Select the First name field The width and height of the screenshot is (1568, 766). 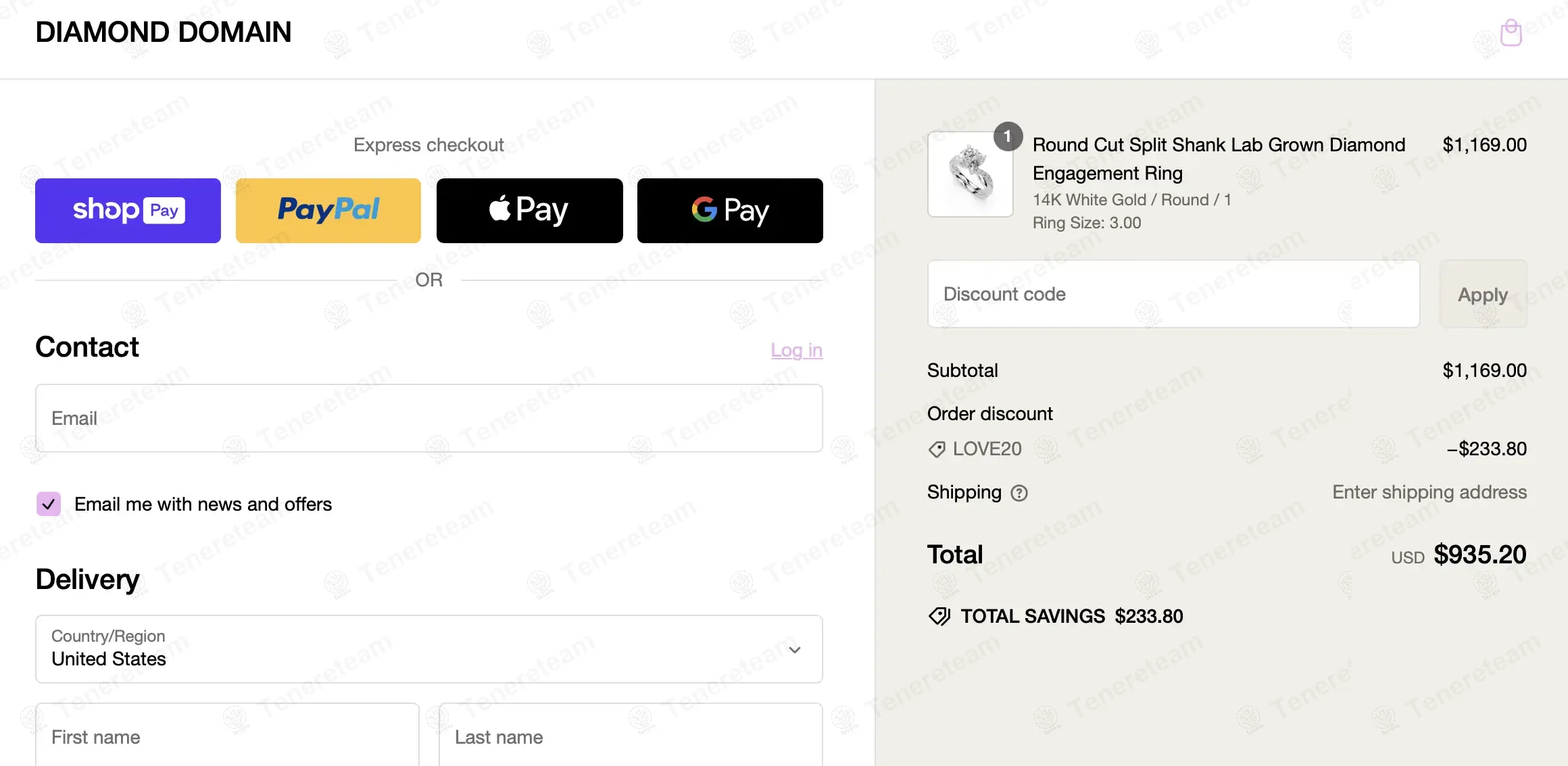[x=227, y=736]
